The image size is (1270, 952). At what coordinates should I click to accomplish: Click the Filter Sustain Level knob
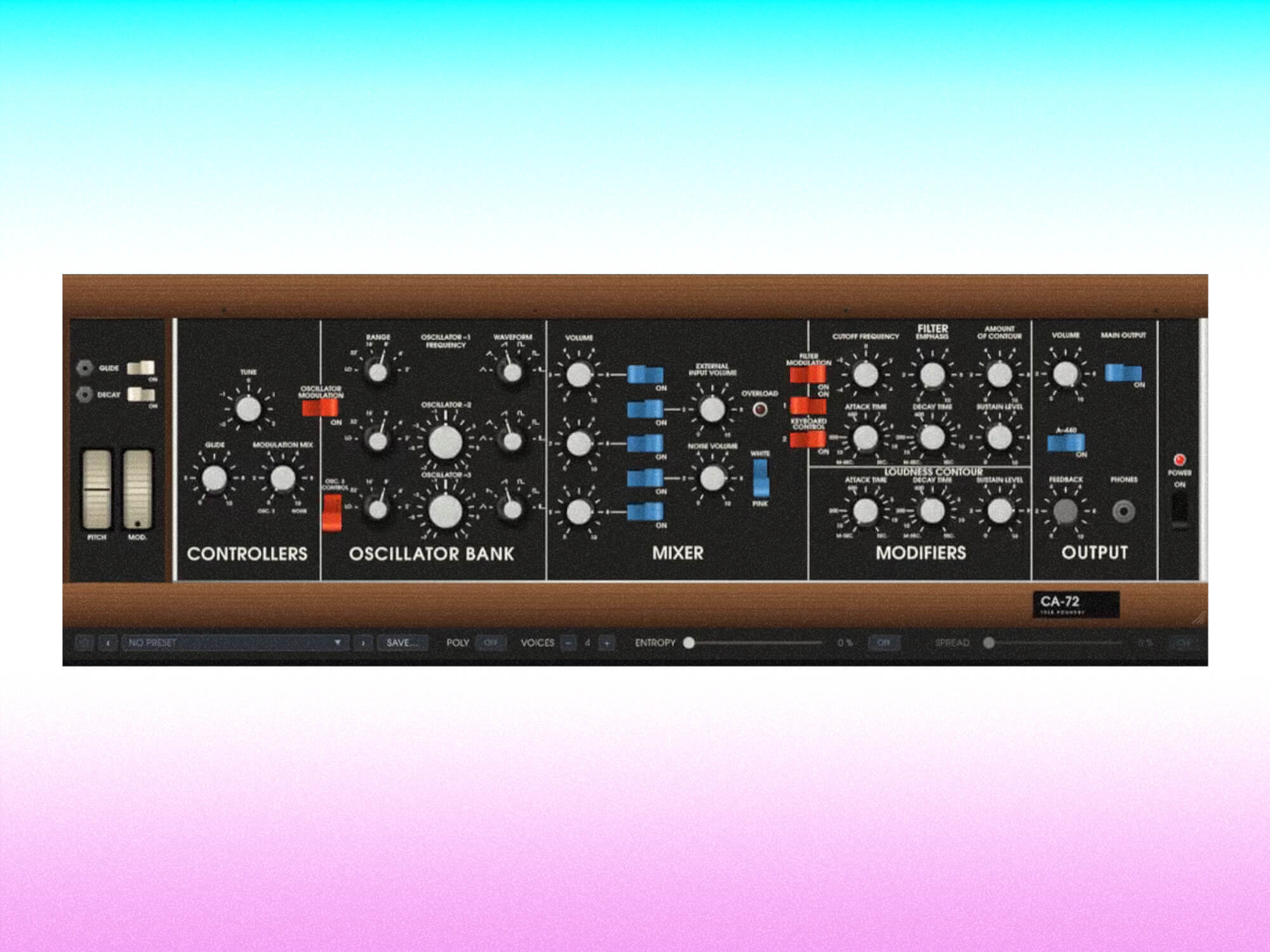[x=999, y=437]
